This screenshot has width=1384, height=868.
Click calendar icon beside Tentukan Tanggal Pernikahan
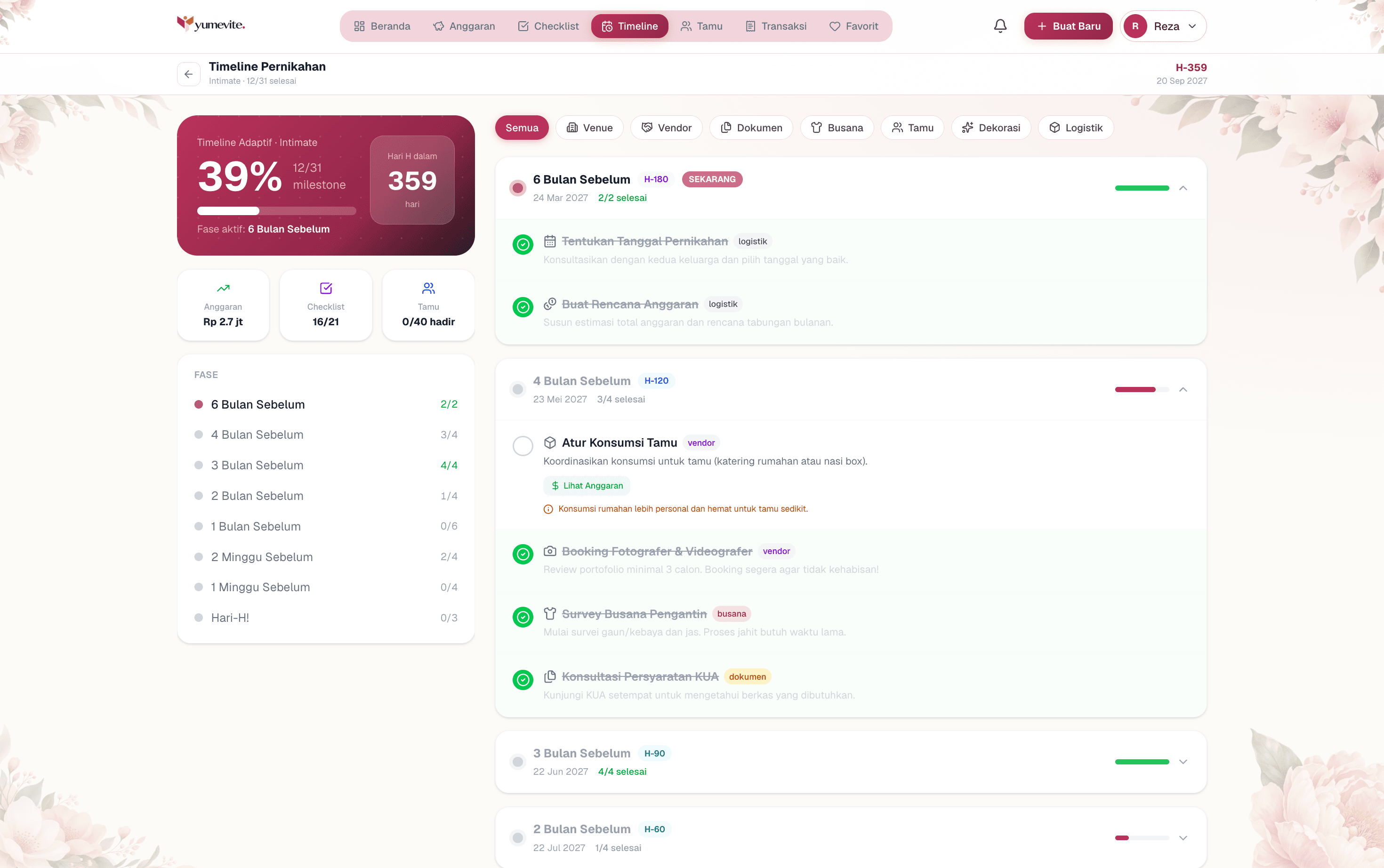coord(550,241)
